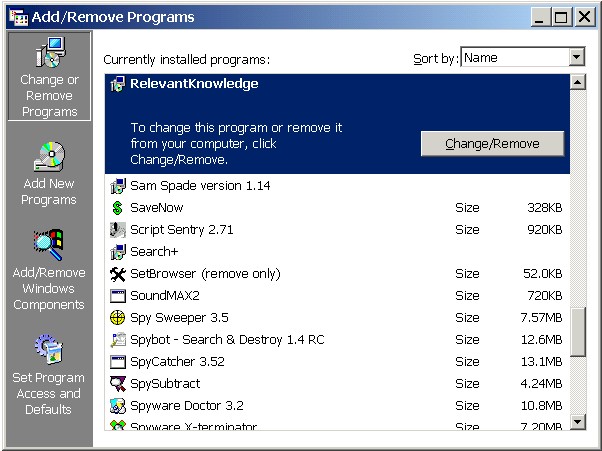Click the 920KB size value

click(544, 230)
